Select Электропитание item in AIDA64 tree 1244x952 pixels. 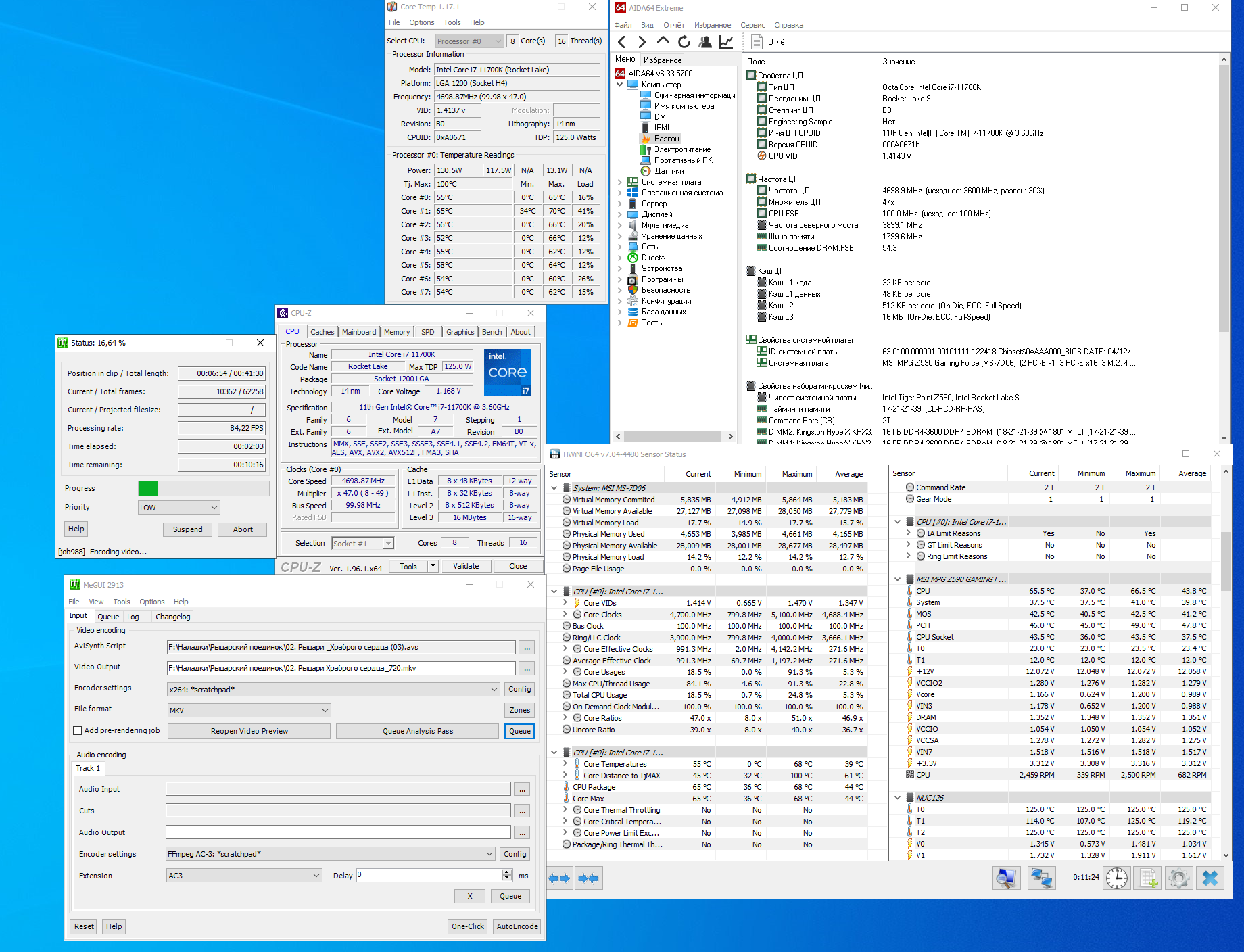(675, 149)
